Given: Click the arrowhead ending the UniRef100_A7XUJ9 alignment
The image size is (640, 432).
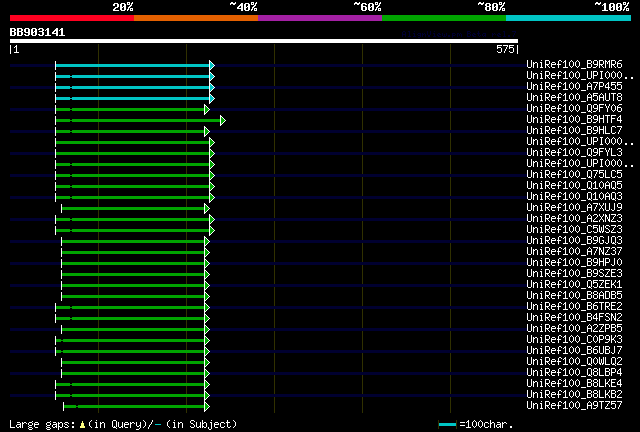Looking at the screenshot, I should [207, 209].
